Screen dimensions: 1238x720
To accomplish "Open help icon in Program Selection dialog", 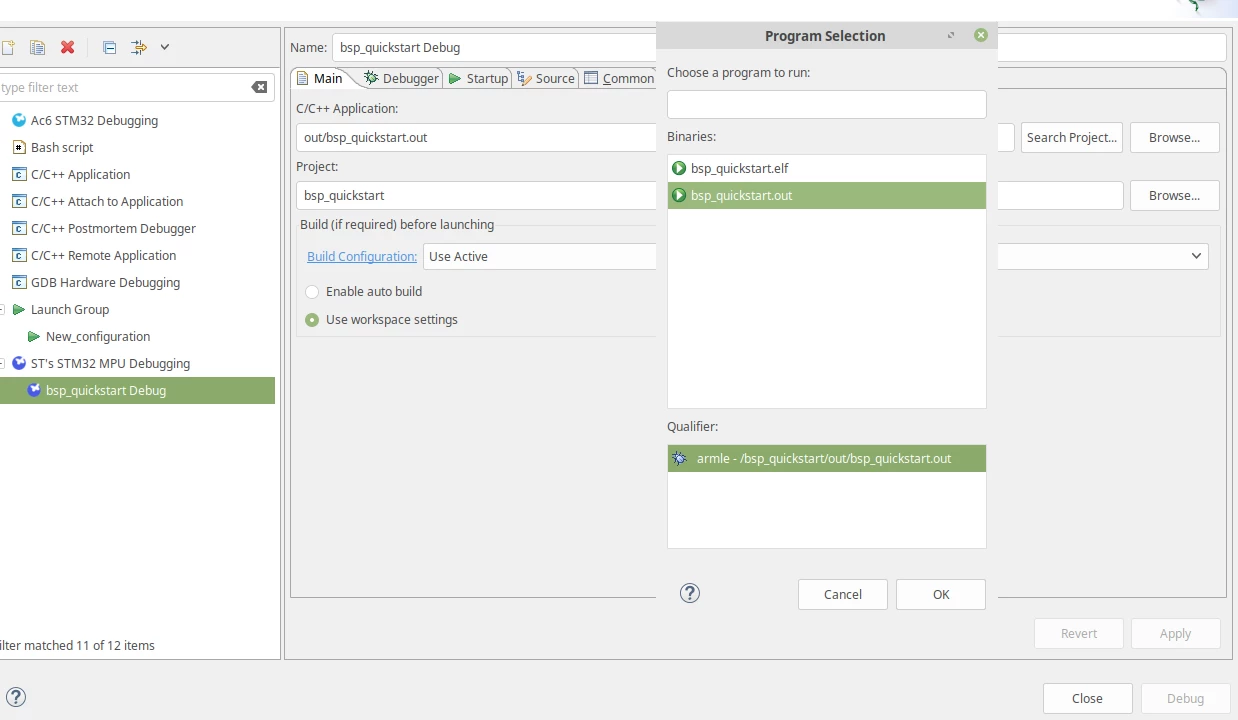I will click(690, 593).
